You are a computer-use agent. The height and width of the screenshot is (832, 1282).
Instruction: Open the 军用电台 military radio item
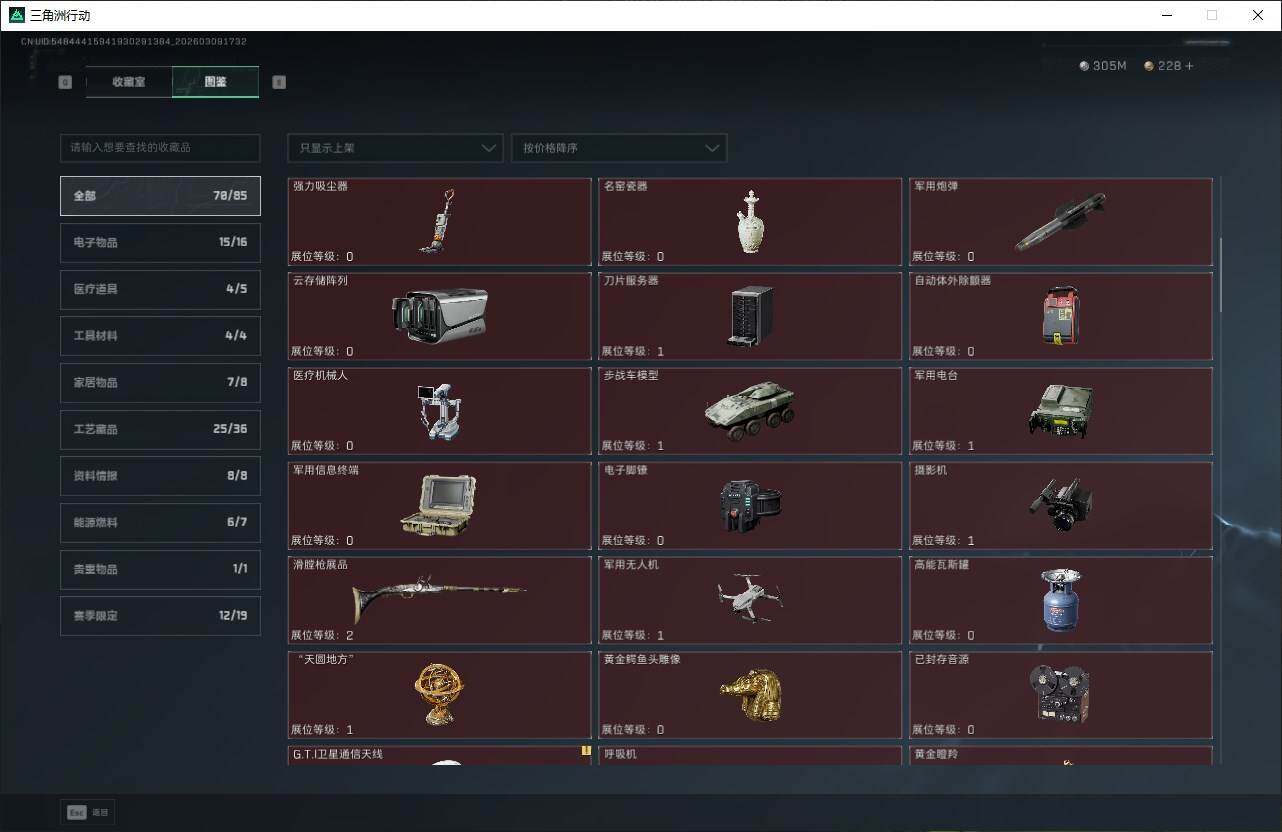1060,410
